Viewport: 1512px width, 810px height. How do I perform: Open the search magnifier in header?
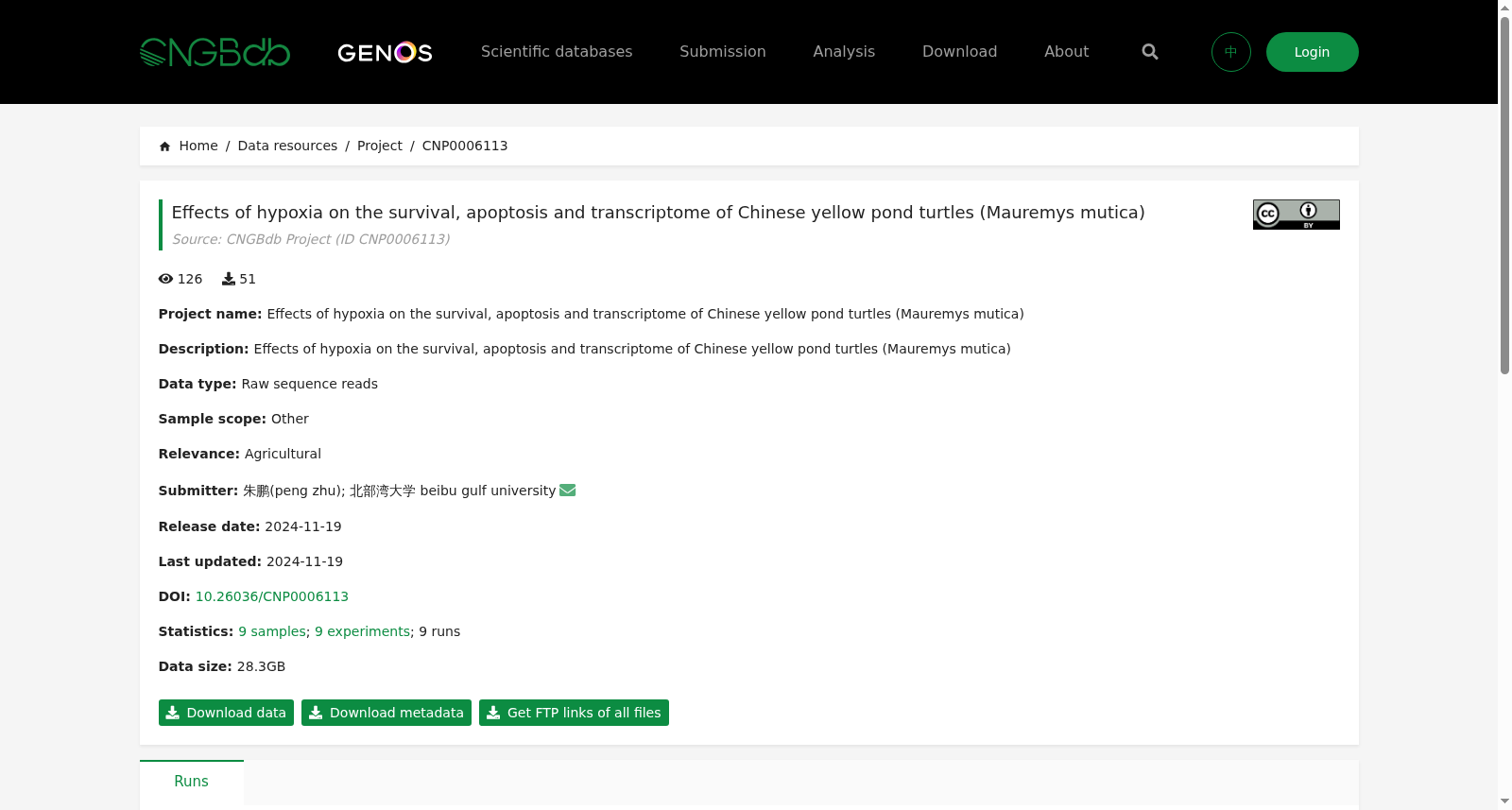pos(1150,52)
